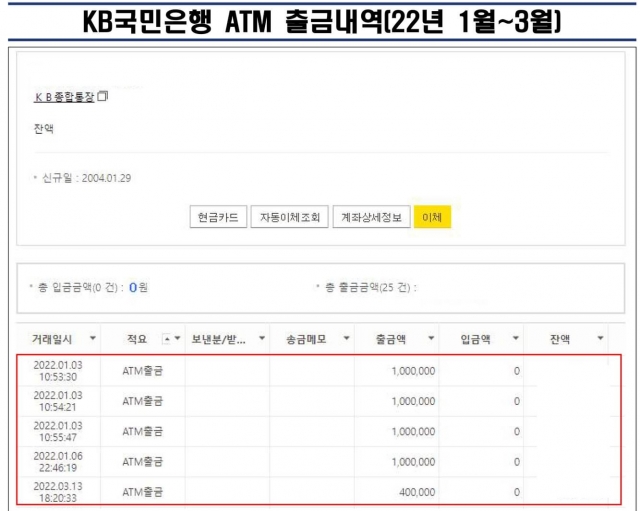Screen dimensions: 640x511
Task: Click the 송금메모 column header label
Action: click(306, 339)
